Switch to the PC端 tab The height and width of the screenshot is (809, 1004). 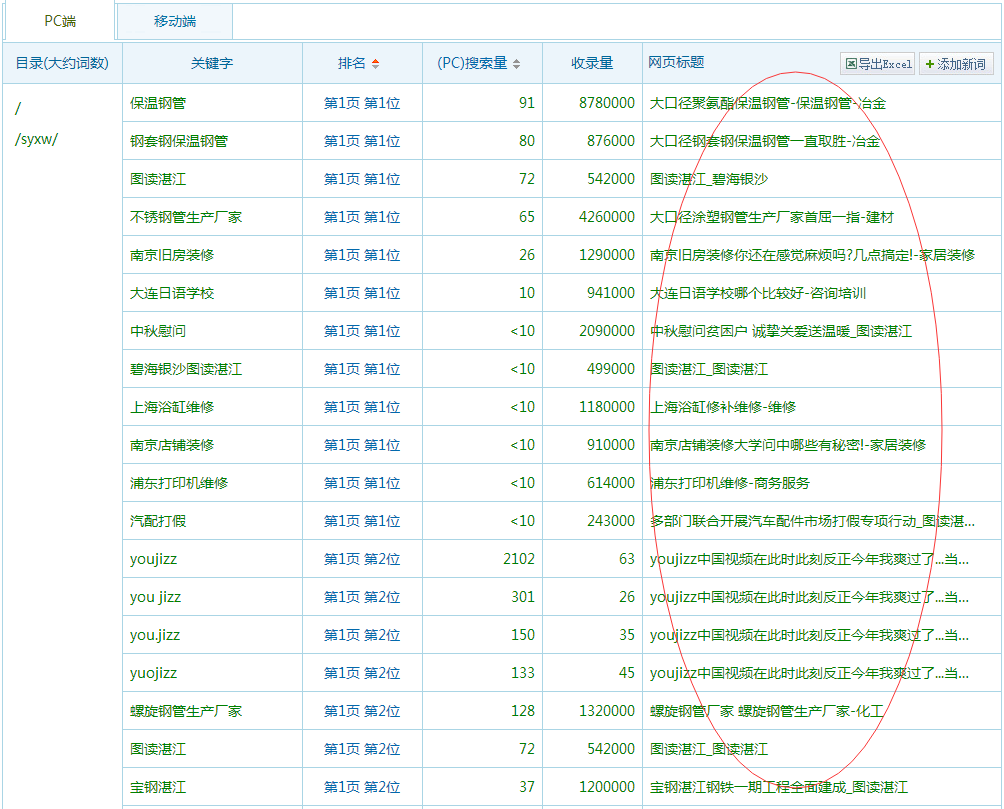[60, 21]
